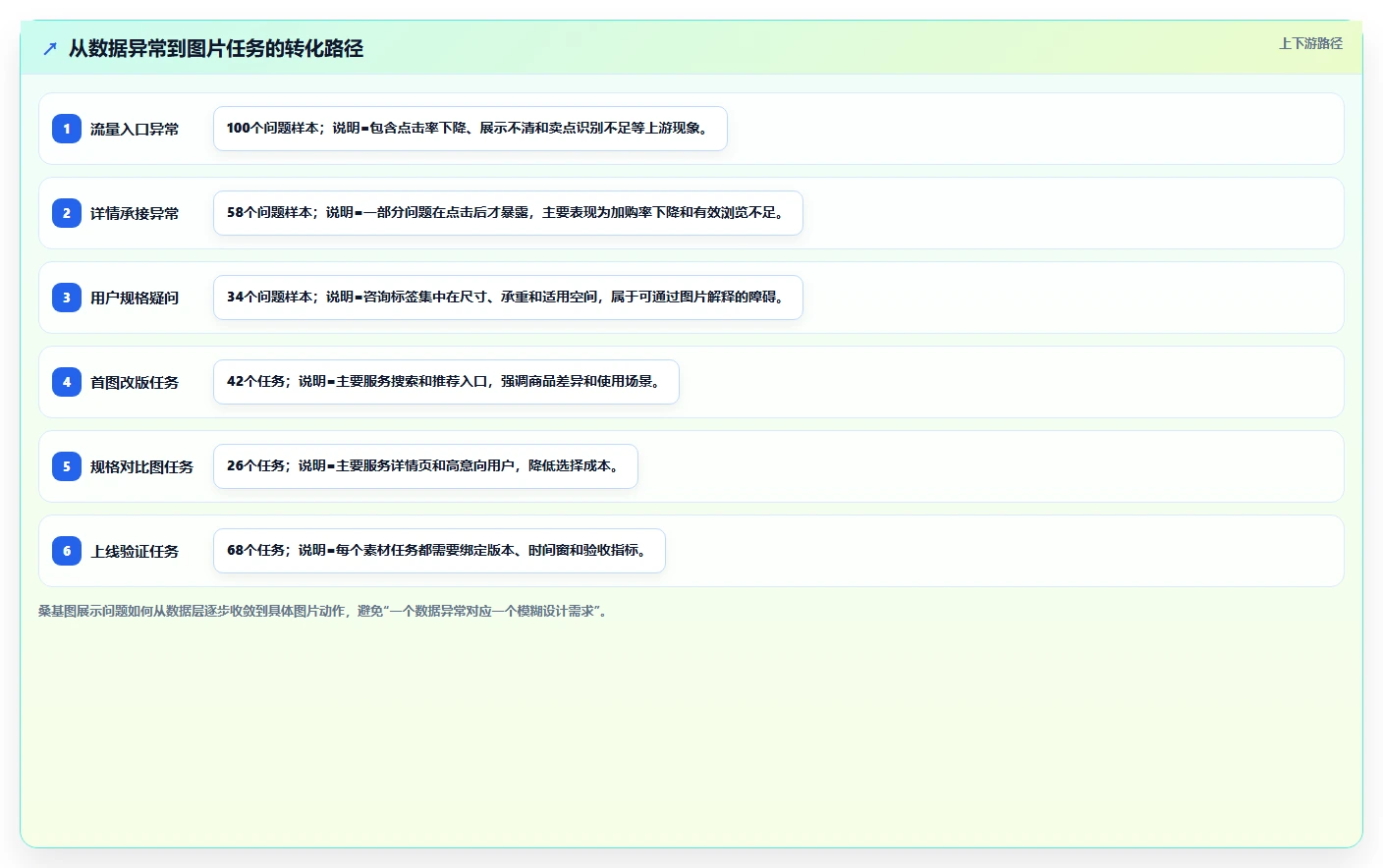This screenshot has width=1383, height=868.
Task: Click the 58个问题样本 description box
Action: click(508, 213)
